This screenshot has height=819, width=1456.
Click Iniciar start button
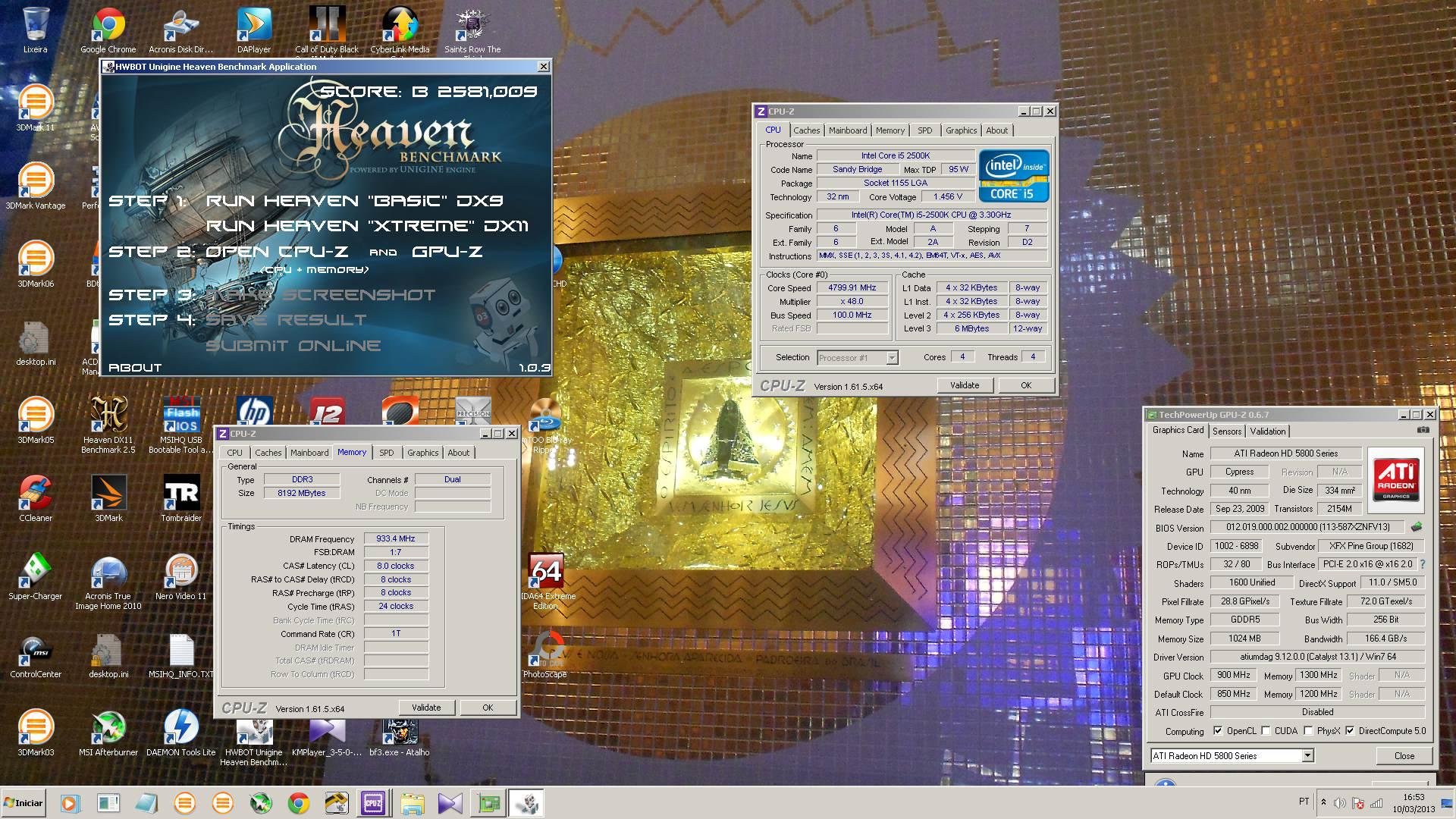24,802
